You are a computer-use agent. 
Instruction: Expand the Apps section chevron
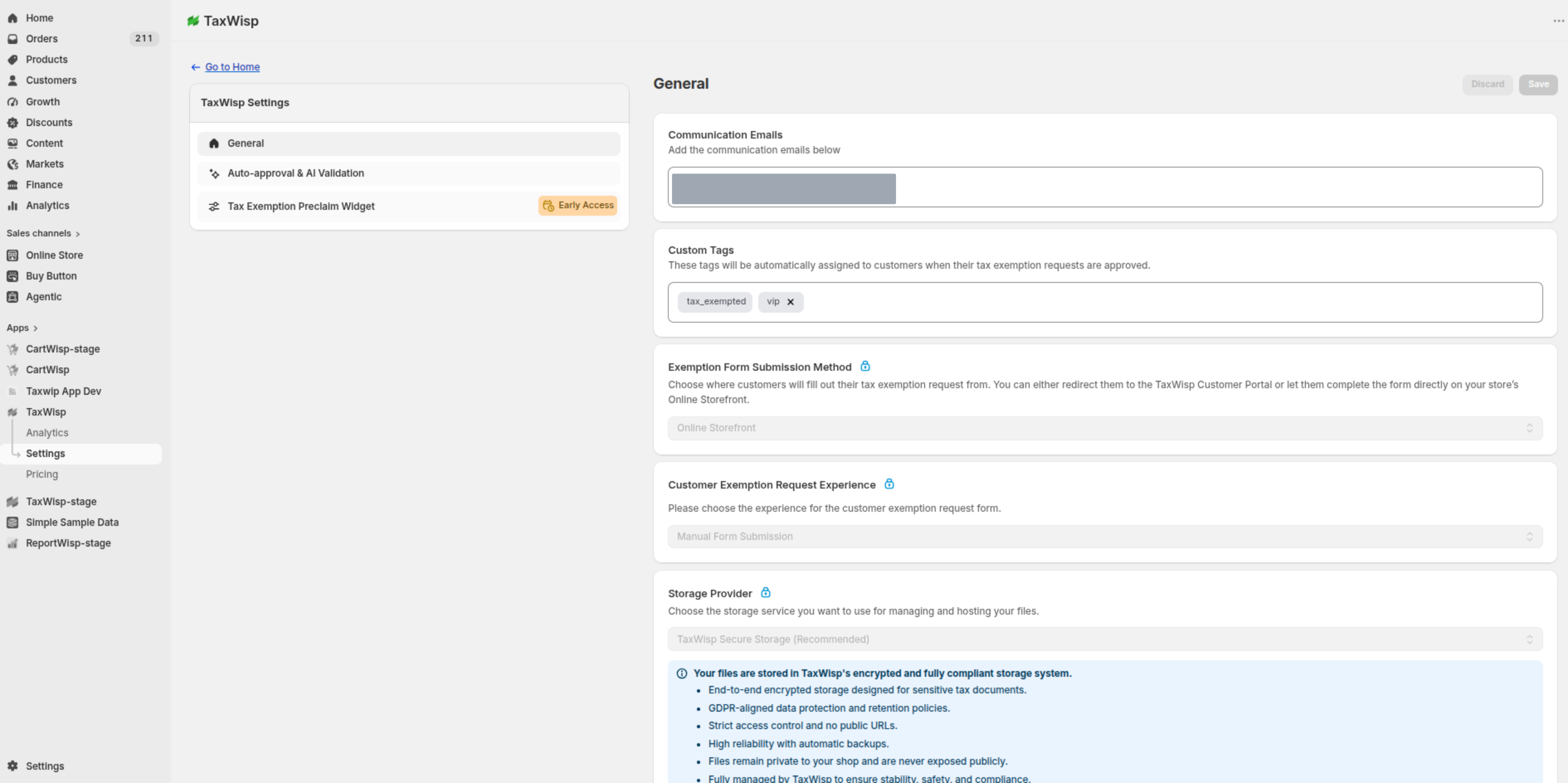(35, 328)
